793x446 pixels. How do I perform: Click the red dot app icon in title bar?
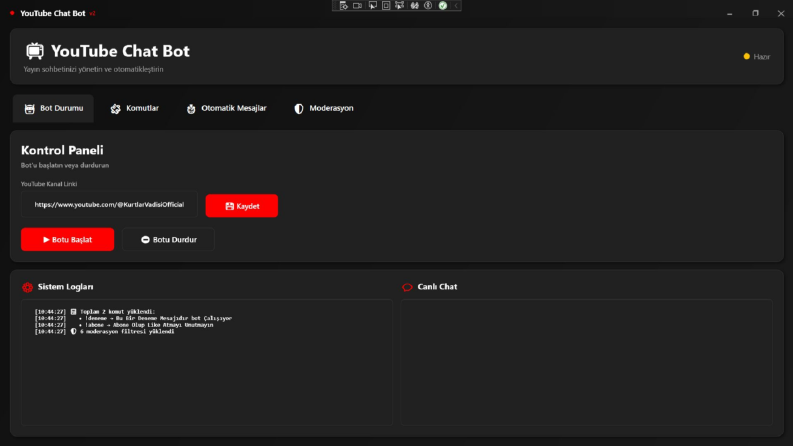(x=12, y=13)
